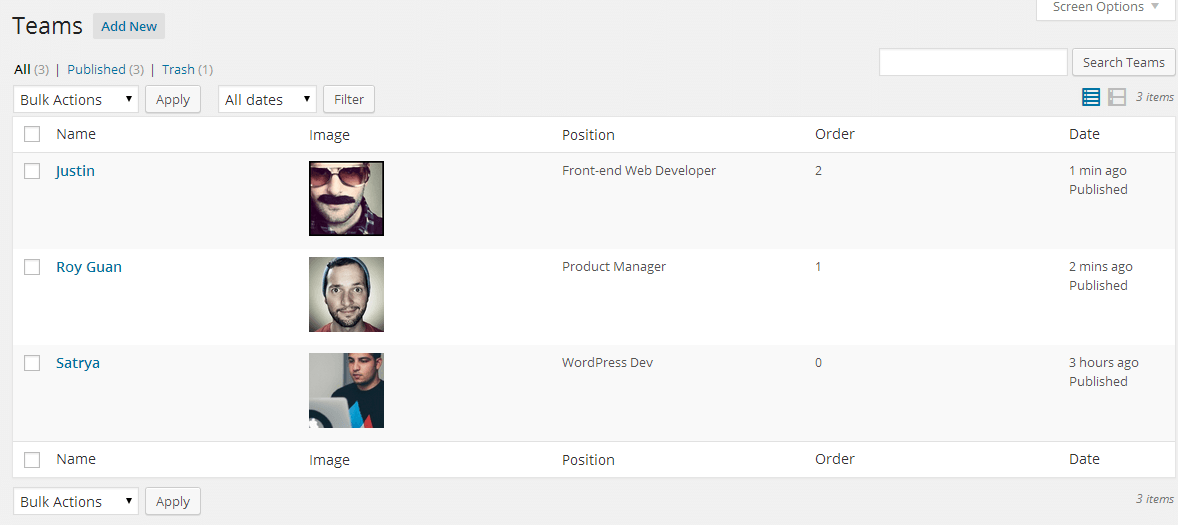Show Published teams filter
Screen dimensions: 1178x525
tap(96, 70)
